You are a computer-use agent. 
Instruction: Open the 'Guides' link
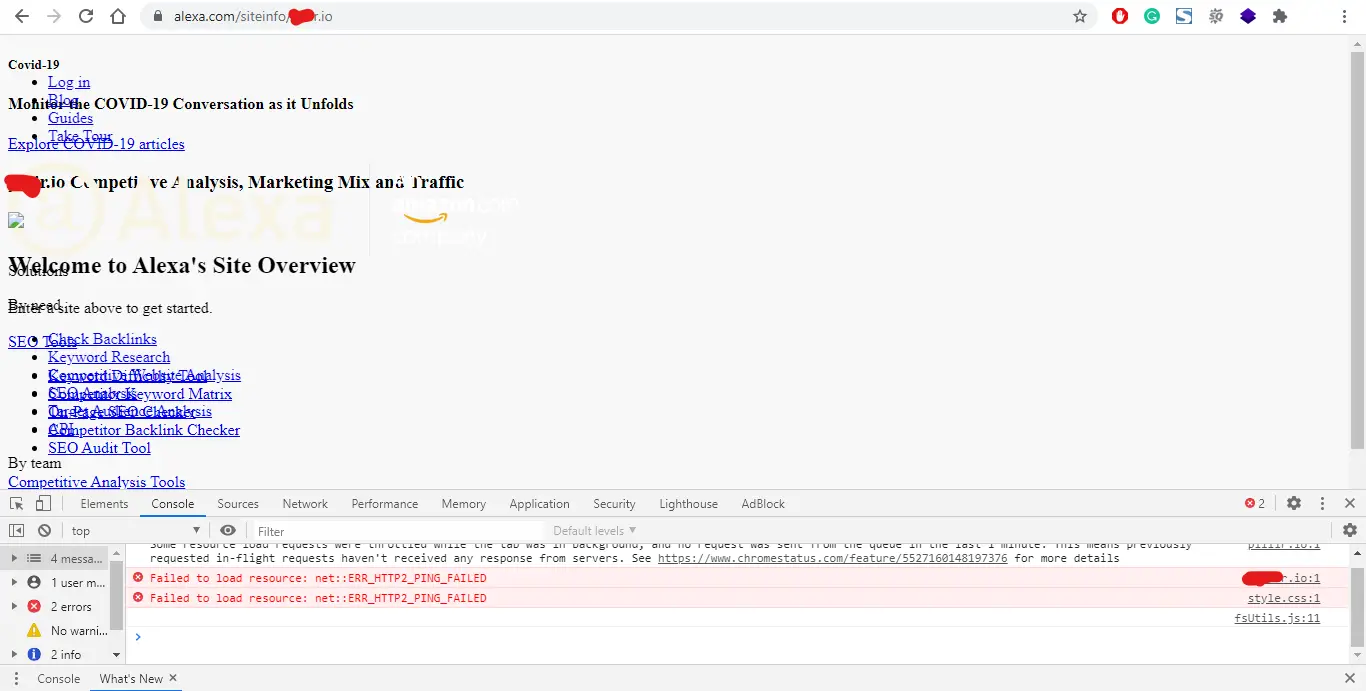point(70,118)
